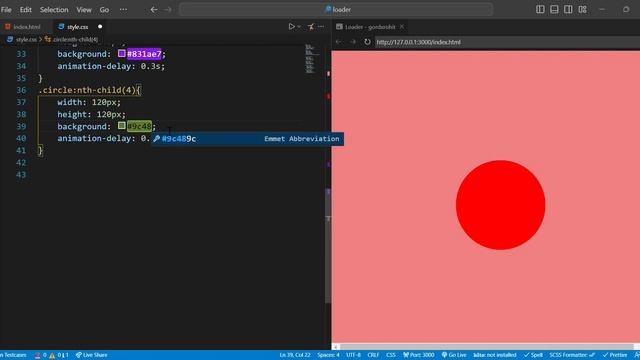Expand the run button dropdown arrow

click(x=299, y=27)
